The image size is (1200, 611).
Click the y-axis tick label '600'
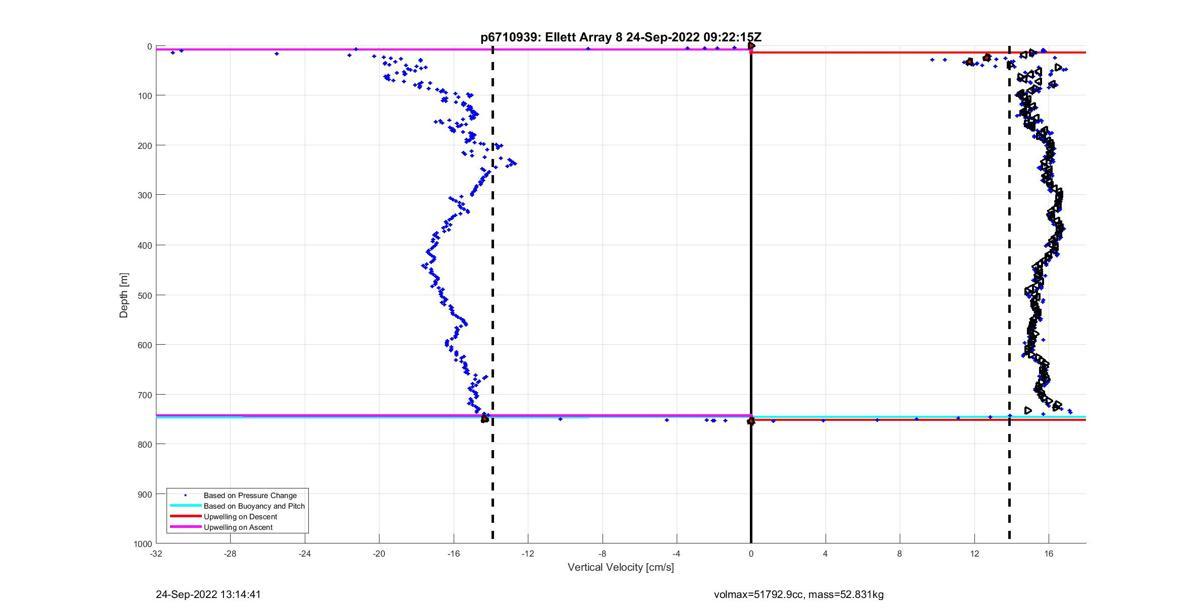144,345
